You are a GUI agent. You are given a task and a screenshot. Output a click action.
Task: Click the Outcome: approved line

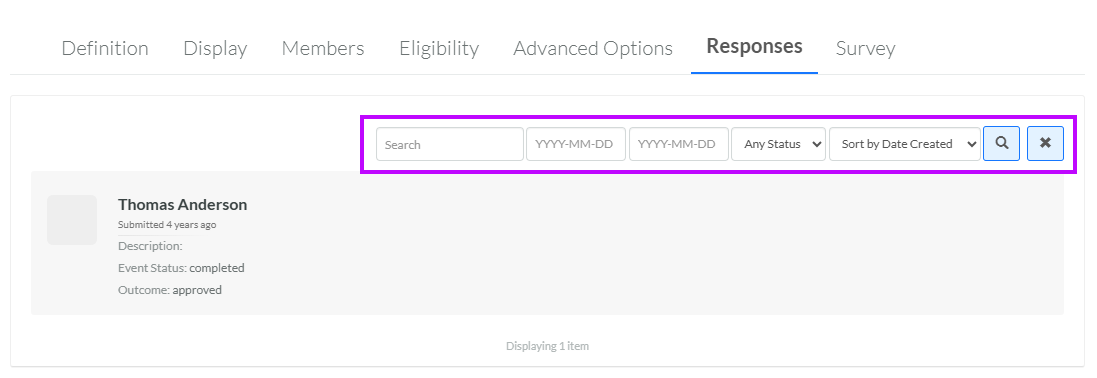click(170, 290)
